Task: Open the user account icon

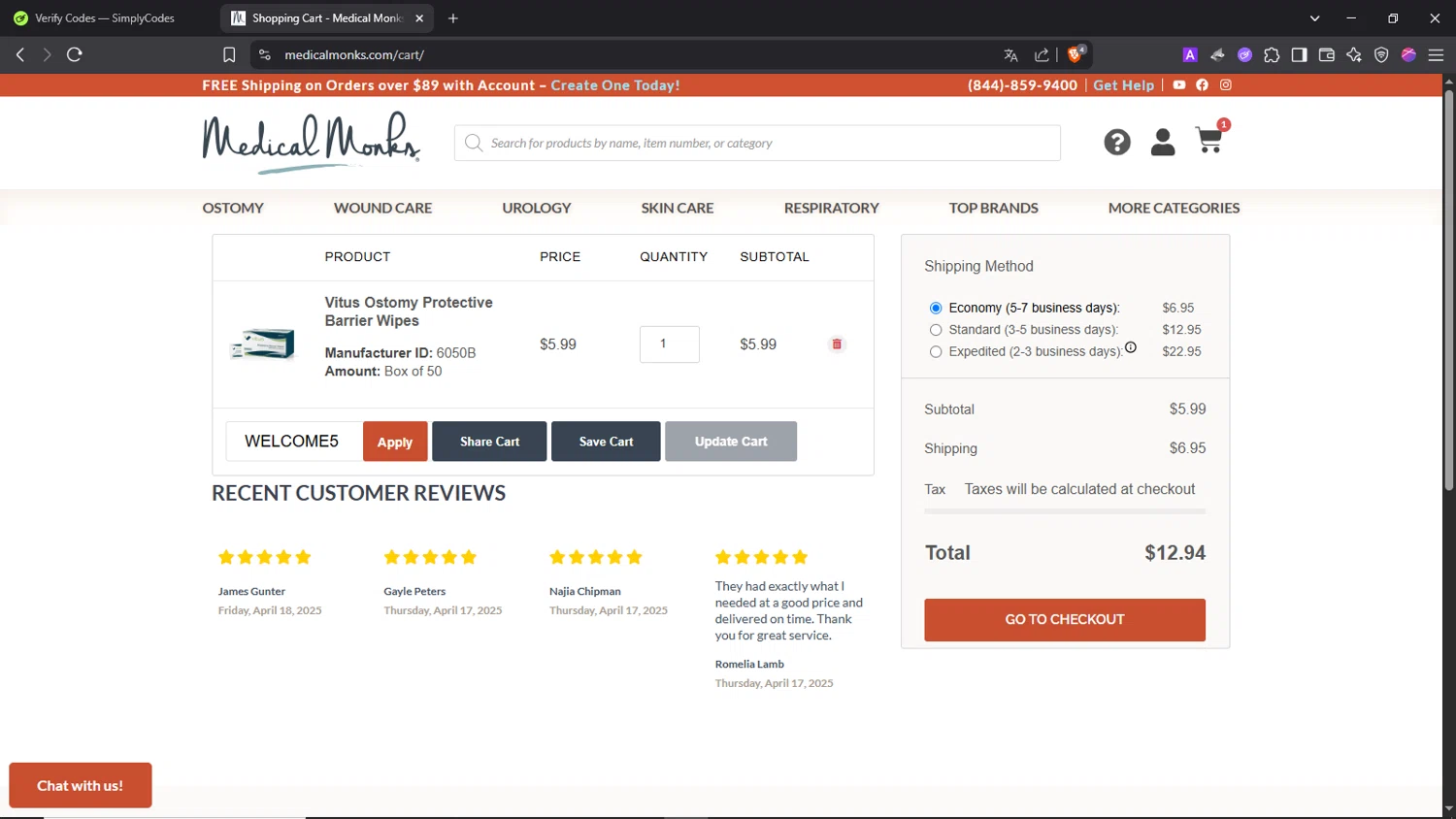Action: point(1163,143)
